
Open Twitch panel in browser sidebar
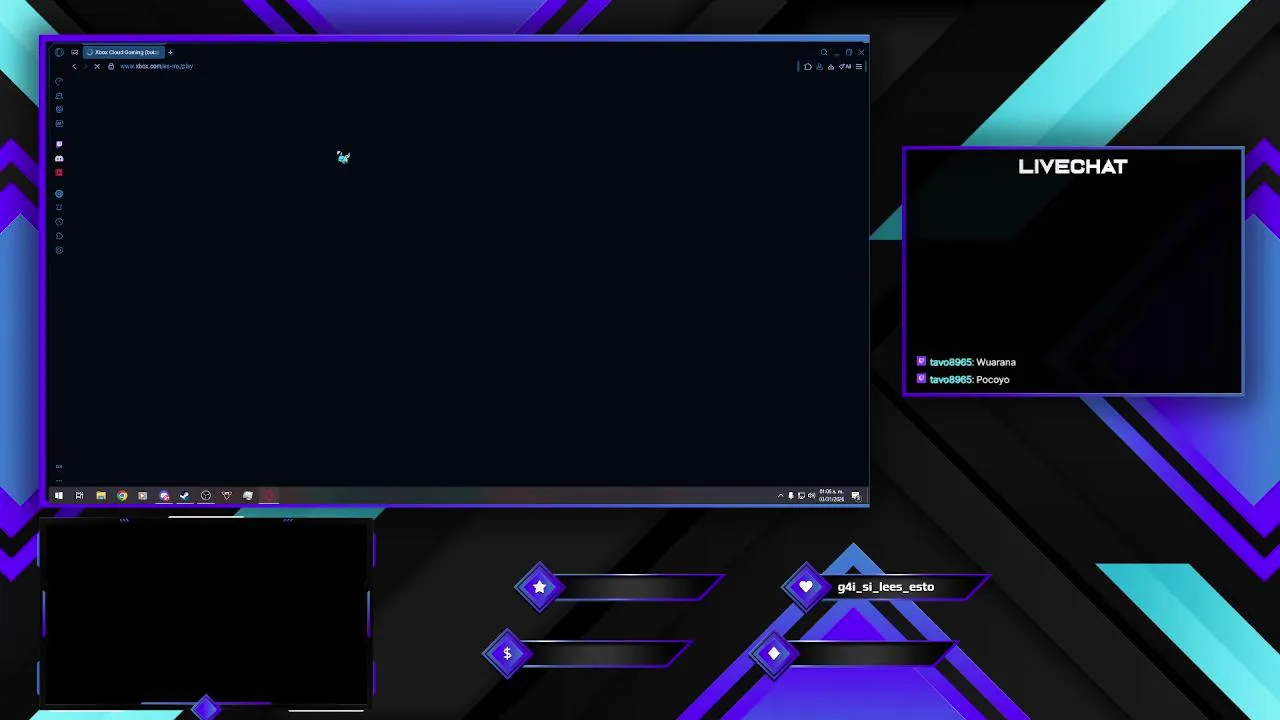point(59,145)
